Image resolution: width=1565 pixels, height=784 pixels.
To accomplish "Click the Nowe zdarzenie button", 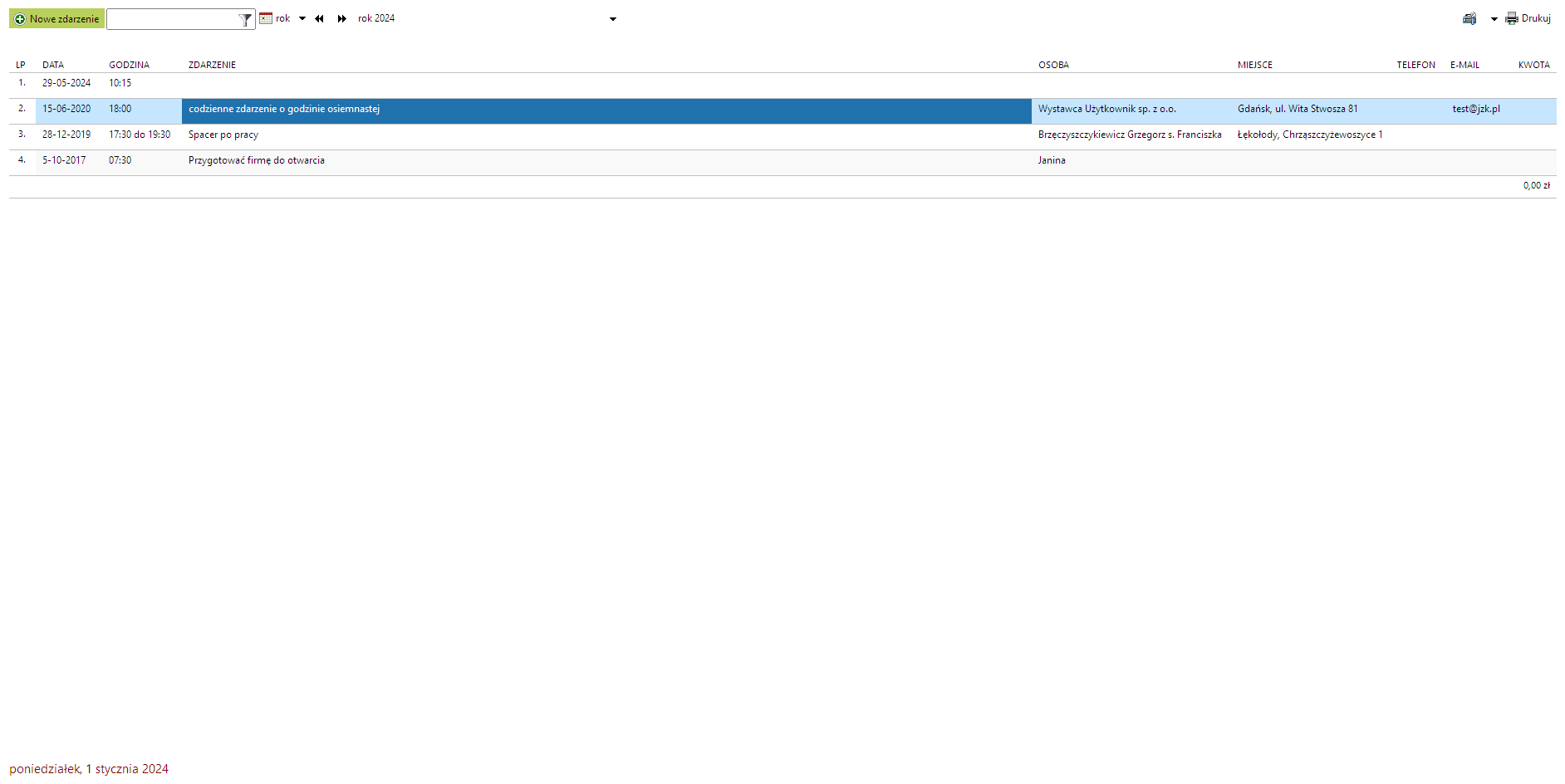I will (x=56, y=18).
